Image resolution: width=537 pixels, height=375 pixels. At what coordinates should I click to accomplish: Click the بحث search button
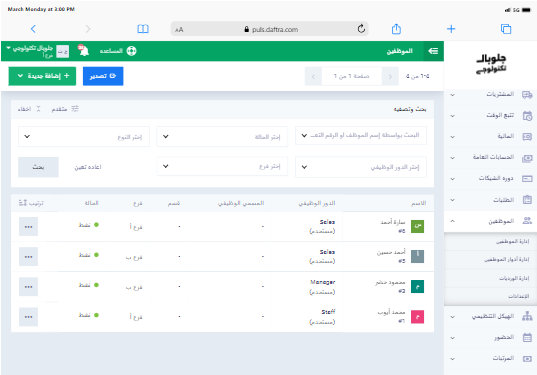(x=38, y=167)
